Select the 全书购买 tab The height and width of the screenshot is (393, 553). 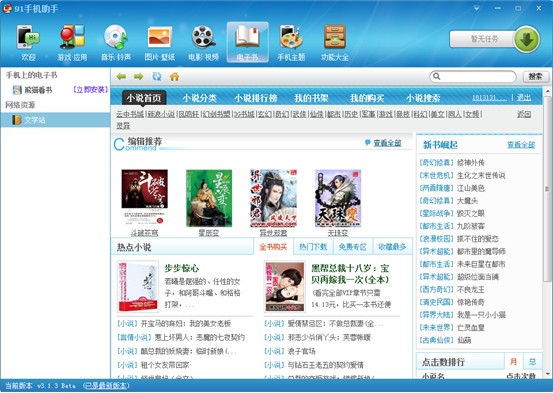[x=273, y=247]
